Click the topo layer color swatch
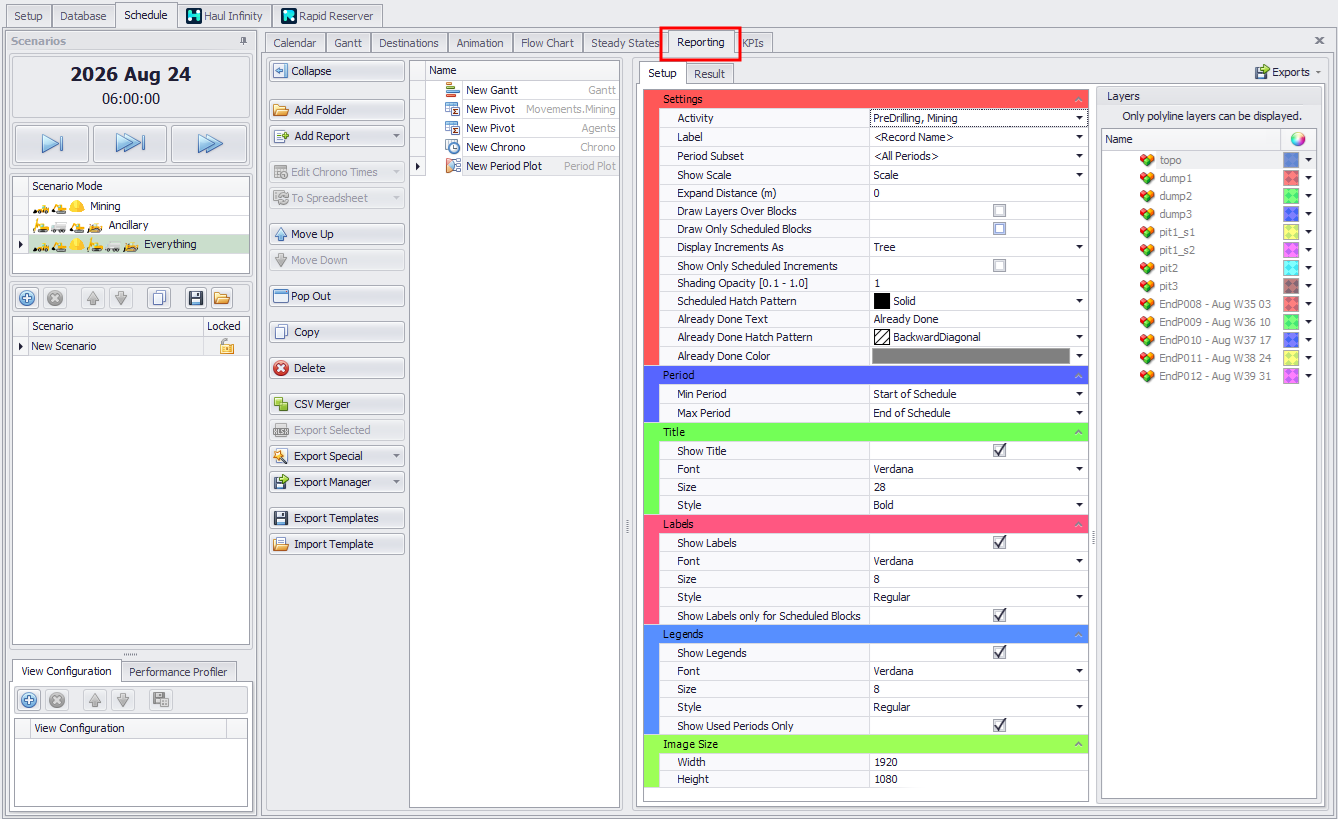Viewport: 1342px width, 819px height. click(x=1291, y=160)
